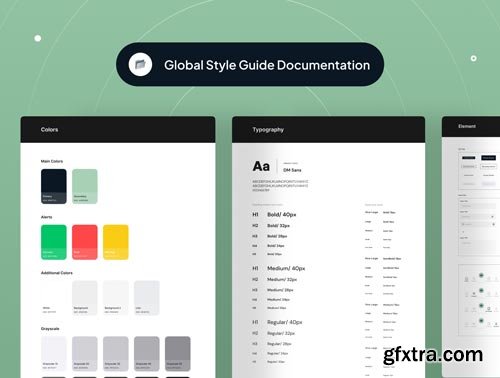Pick the yellow warning alert swatch

point(116,242)
